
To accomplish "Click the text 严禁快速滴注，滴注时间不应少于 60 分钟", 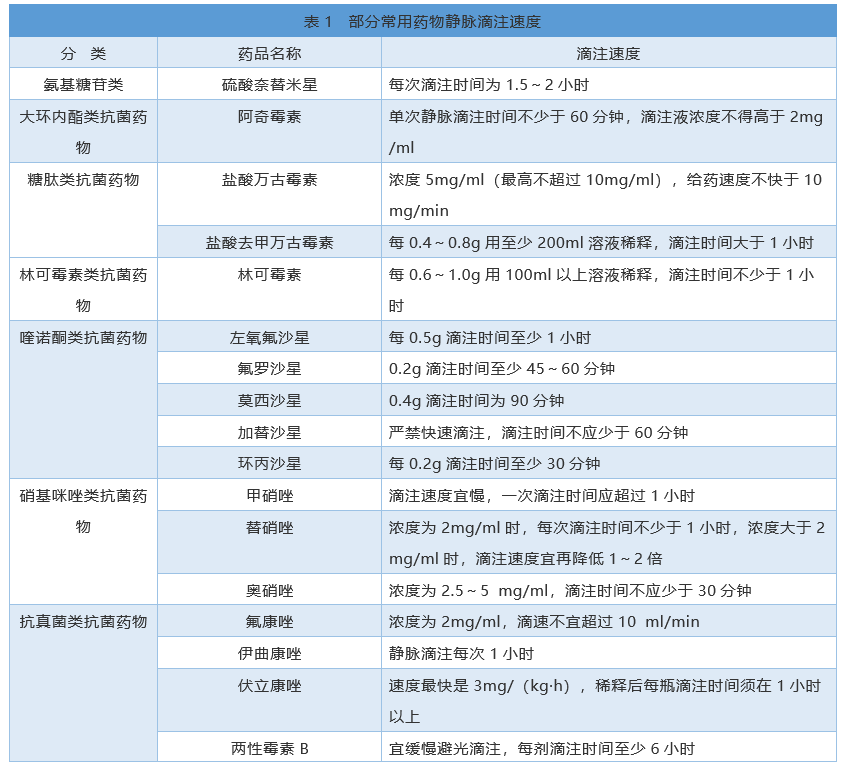I will [538, 432].
